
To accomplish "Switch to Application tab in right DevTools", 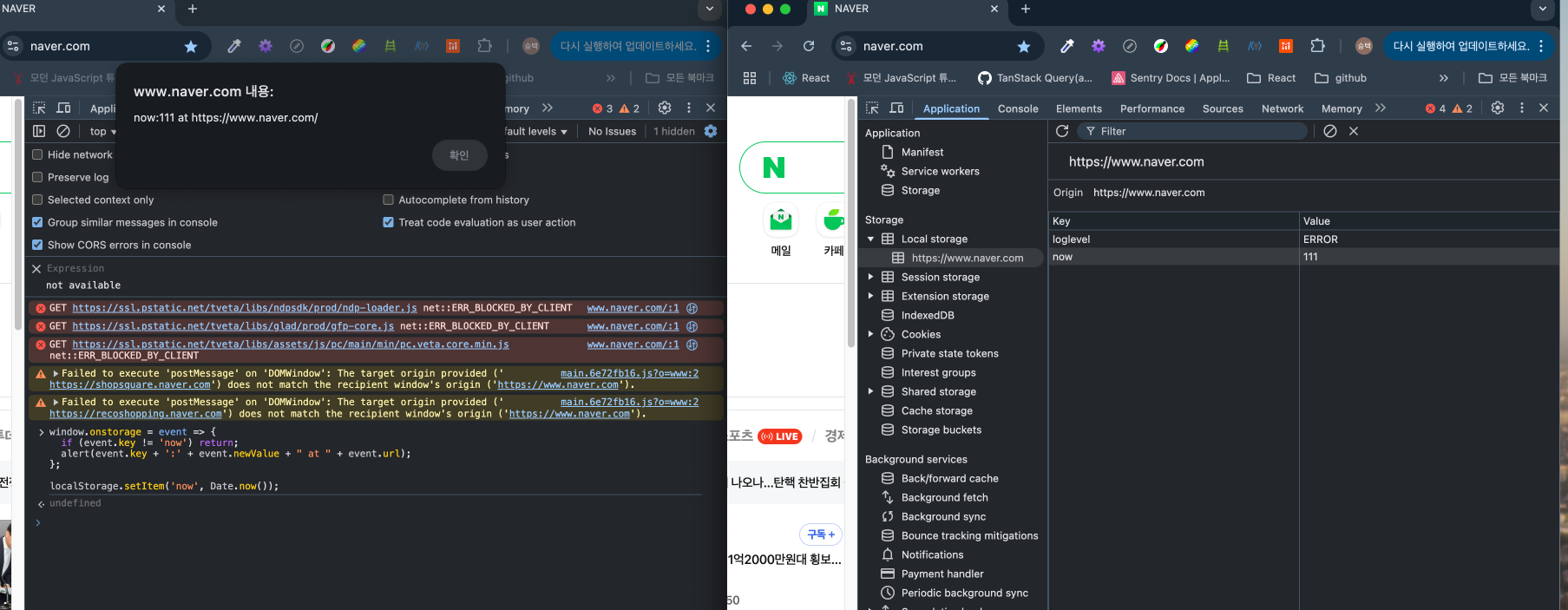I will point(951,108).
